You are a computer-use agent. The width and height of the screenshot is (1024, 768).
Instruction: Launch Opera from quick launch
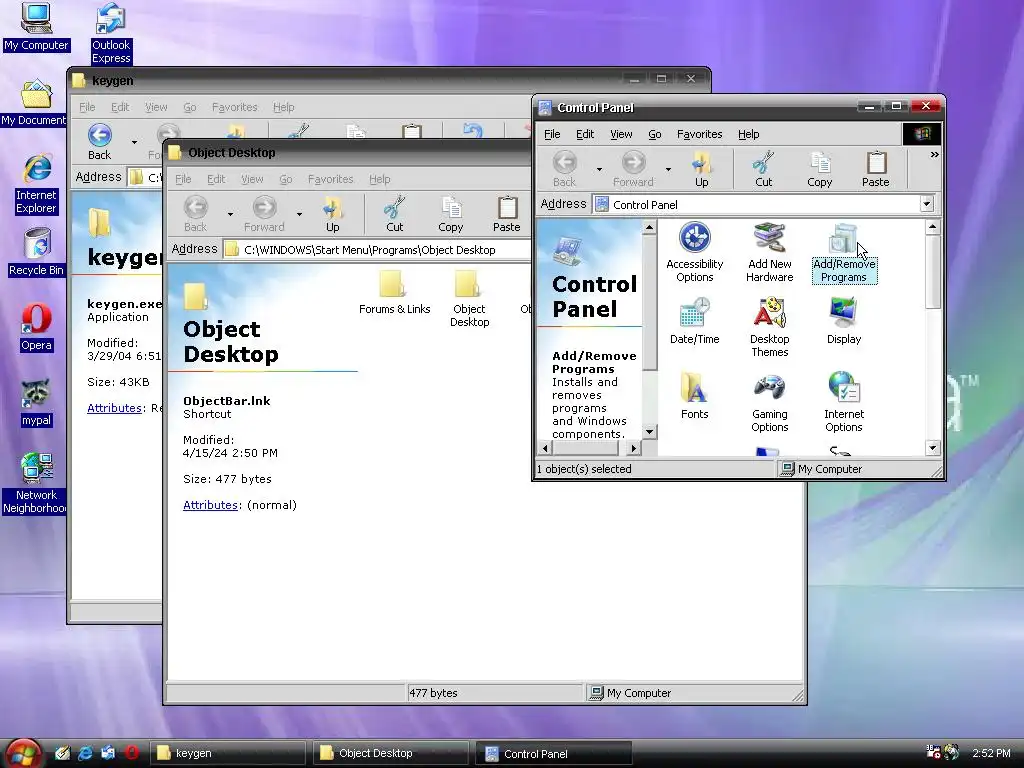(132, 753)
